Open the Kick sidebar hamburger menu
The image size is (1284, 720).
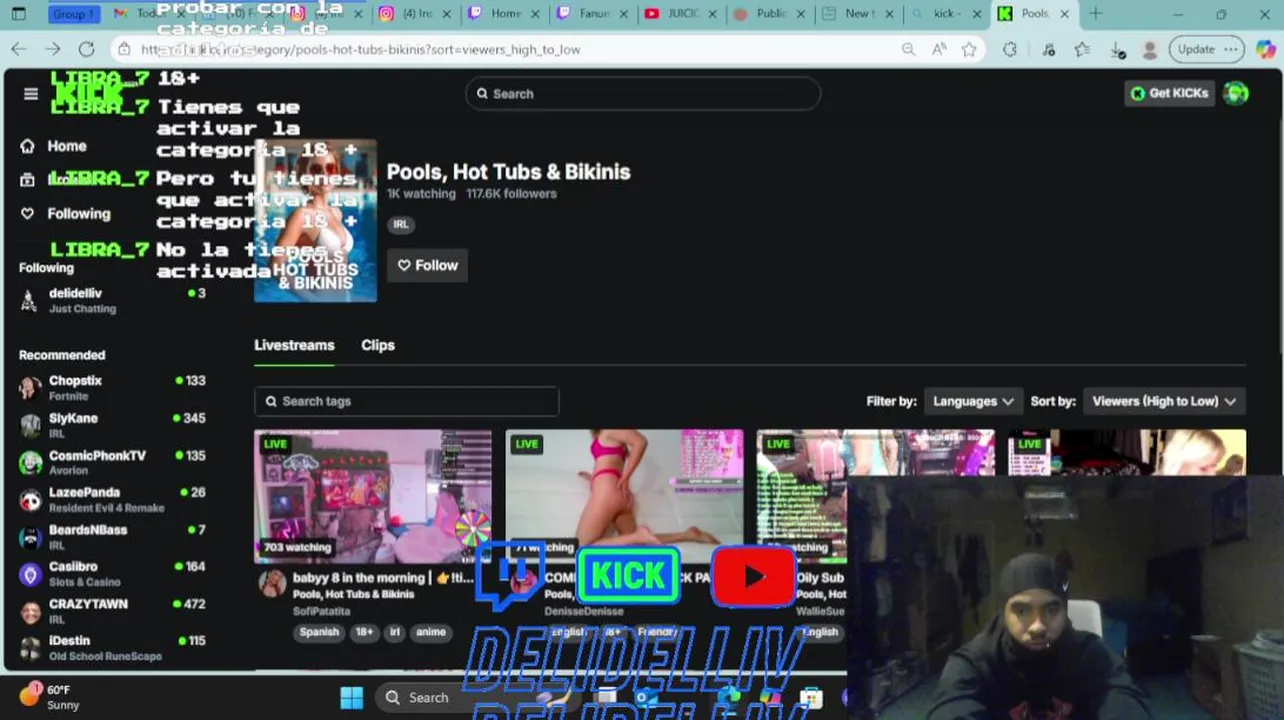click(x=31, y=94)
